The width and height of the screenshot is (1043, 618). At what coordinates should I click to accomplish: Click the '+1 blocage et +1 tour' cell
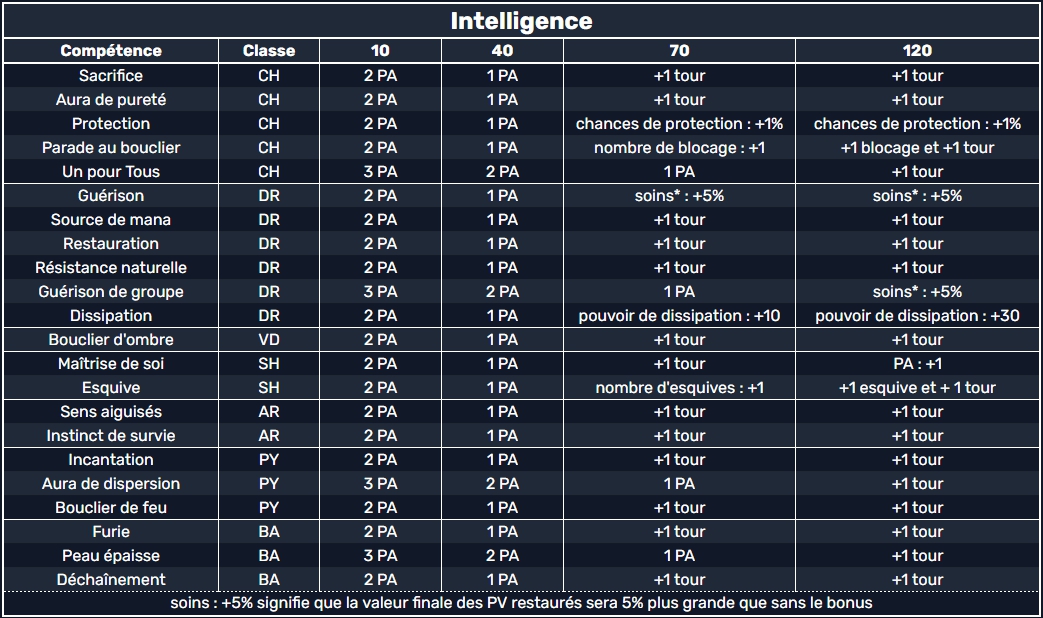pyautogui.click(x=917, y=148)
